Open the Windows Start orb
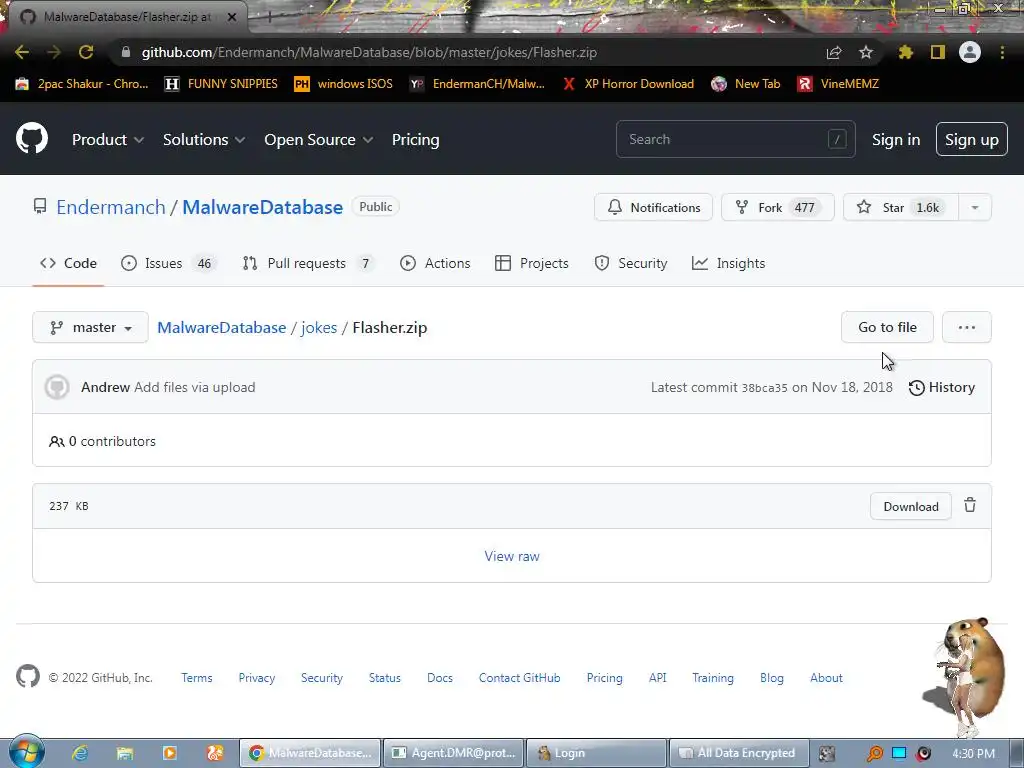The image size is (1024, 768). click(x=26, y=752)
